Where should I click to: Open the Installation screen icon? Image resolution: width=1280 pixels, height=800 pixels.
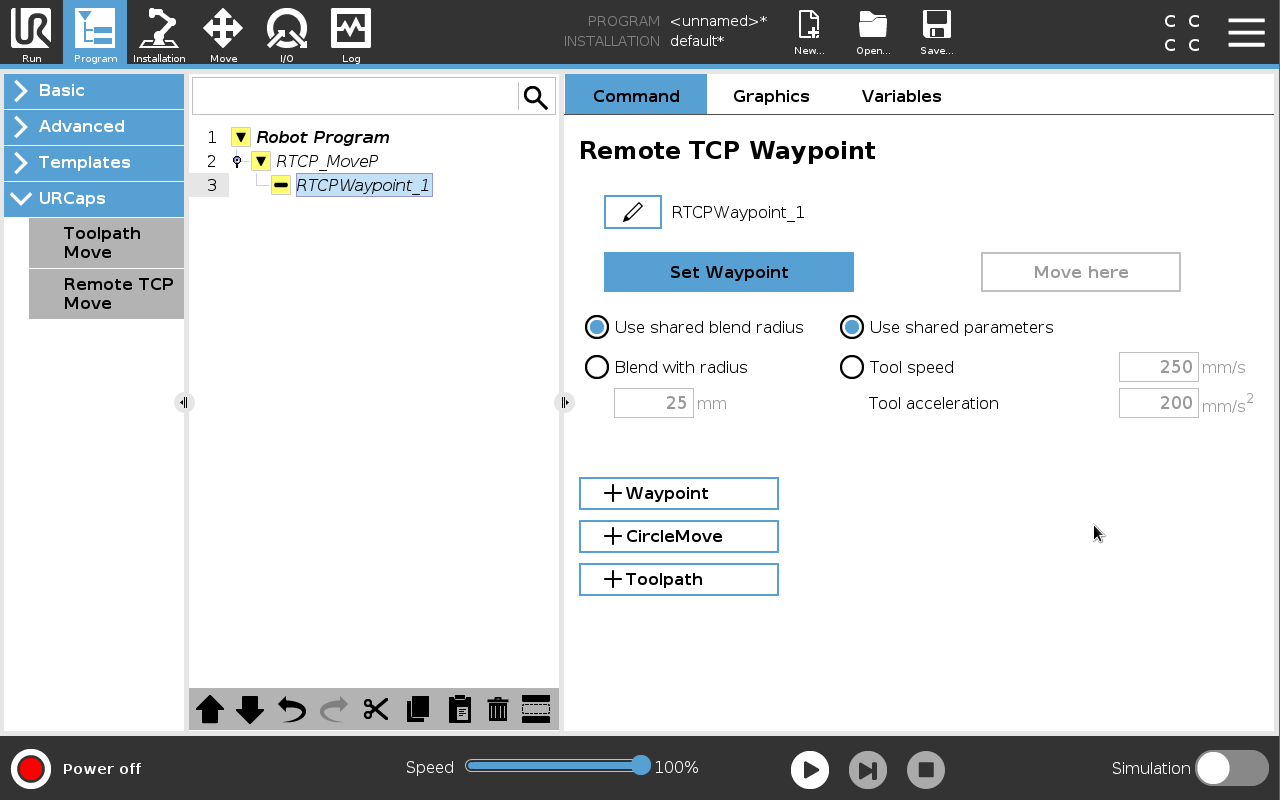click(x=159, y=33)
